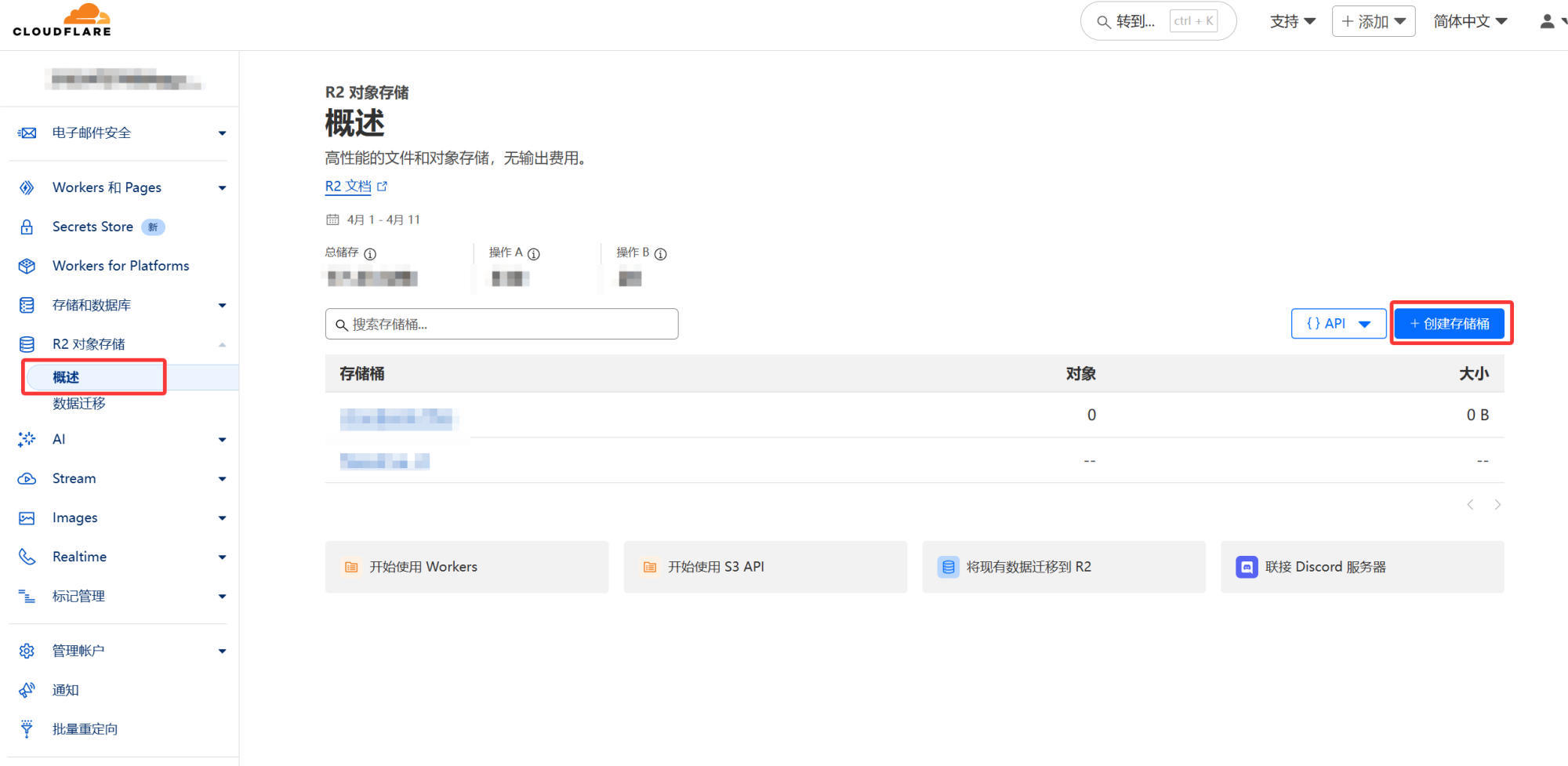Expand the 管理帐户 submenu arrow
The image size is (1568, 766).
click(223, 652)
